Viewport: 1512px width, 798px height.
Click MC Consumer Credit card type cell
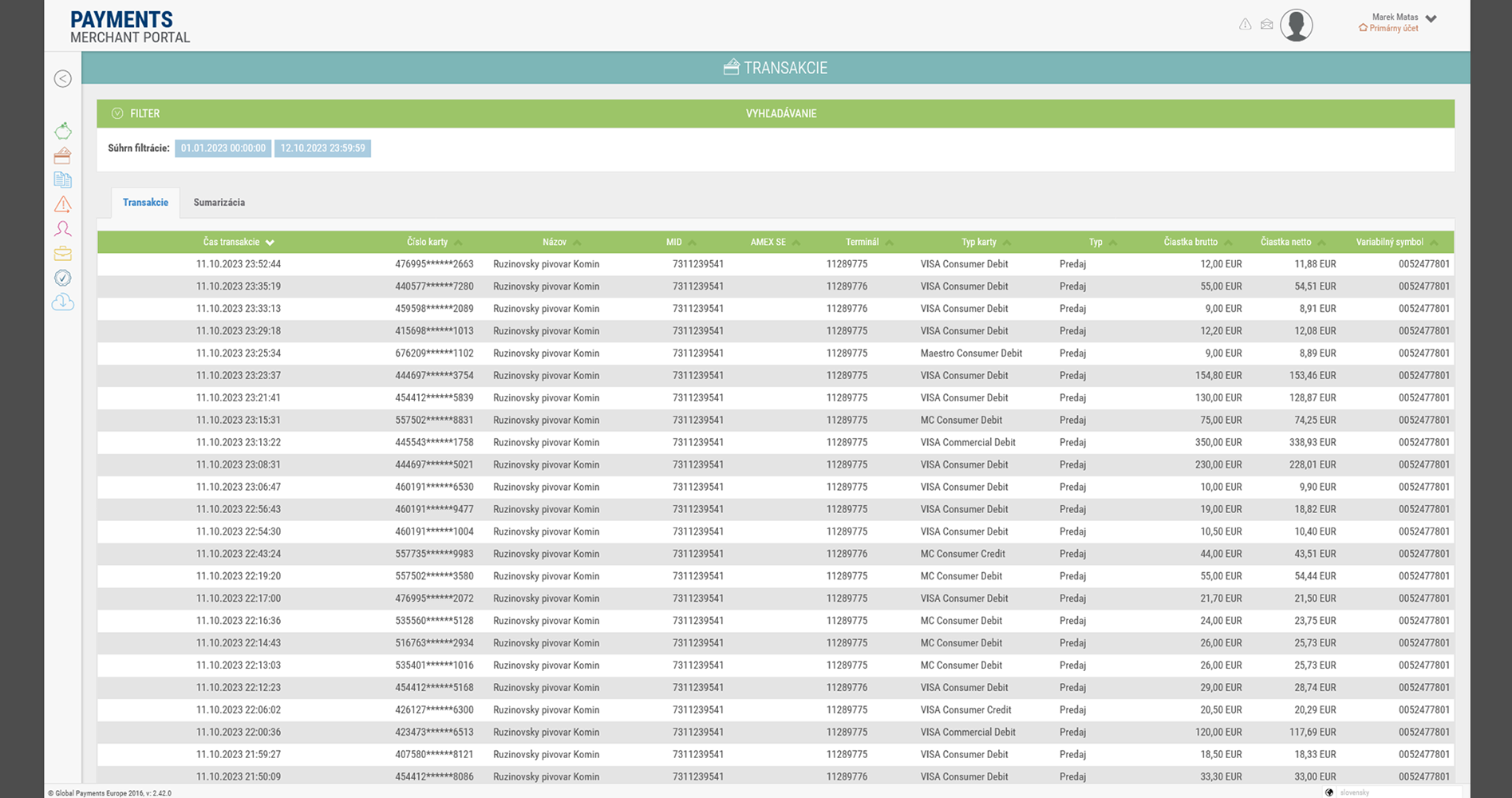click(x=962, y=555)
